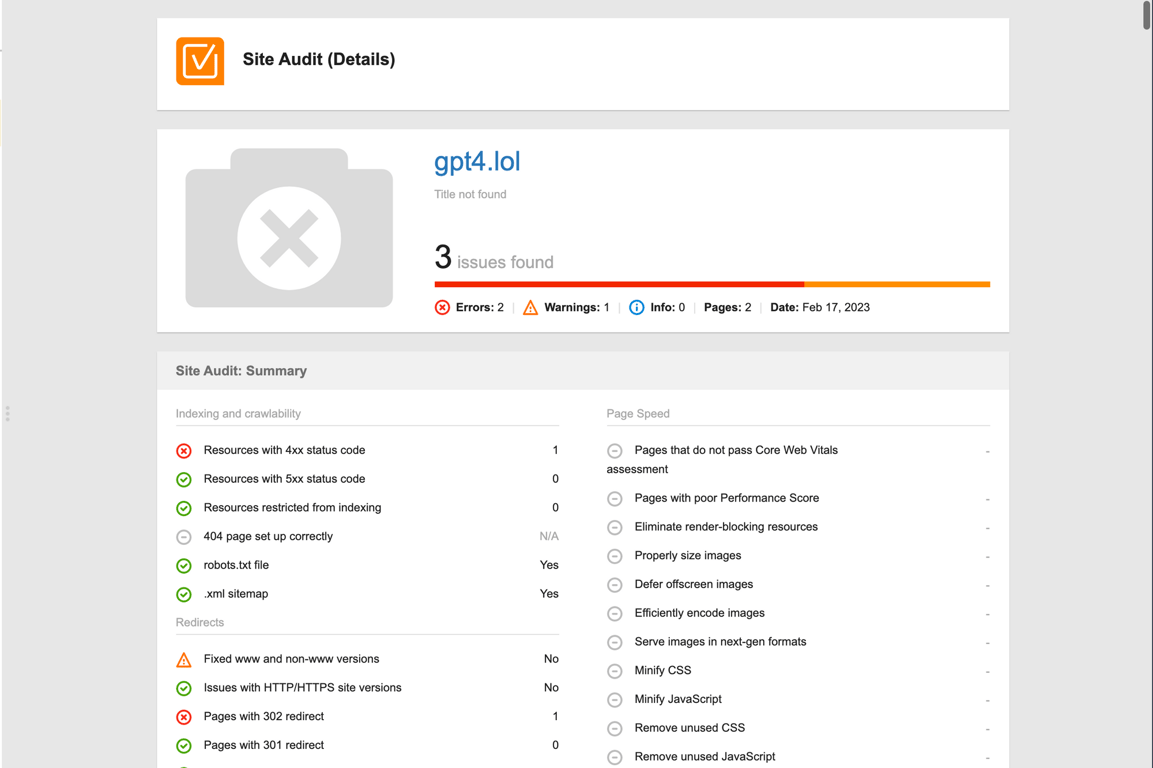This screenshot has width=1153, height=768.
Task: Click the 'Site Audit (Details)' page title
Action: 318,60
